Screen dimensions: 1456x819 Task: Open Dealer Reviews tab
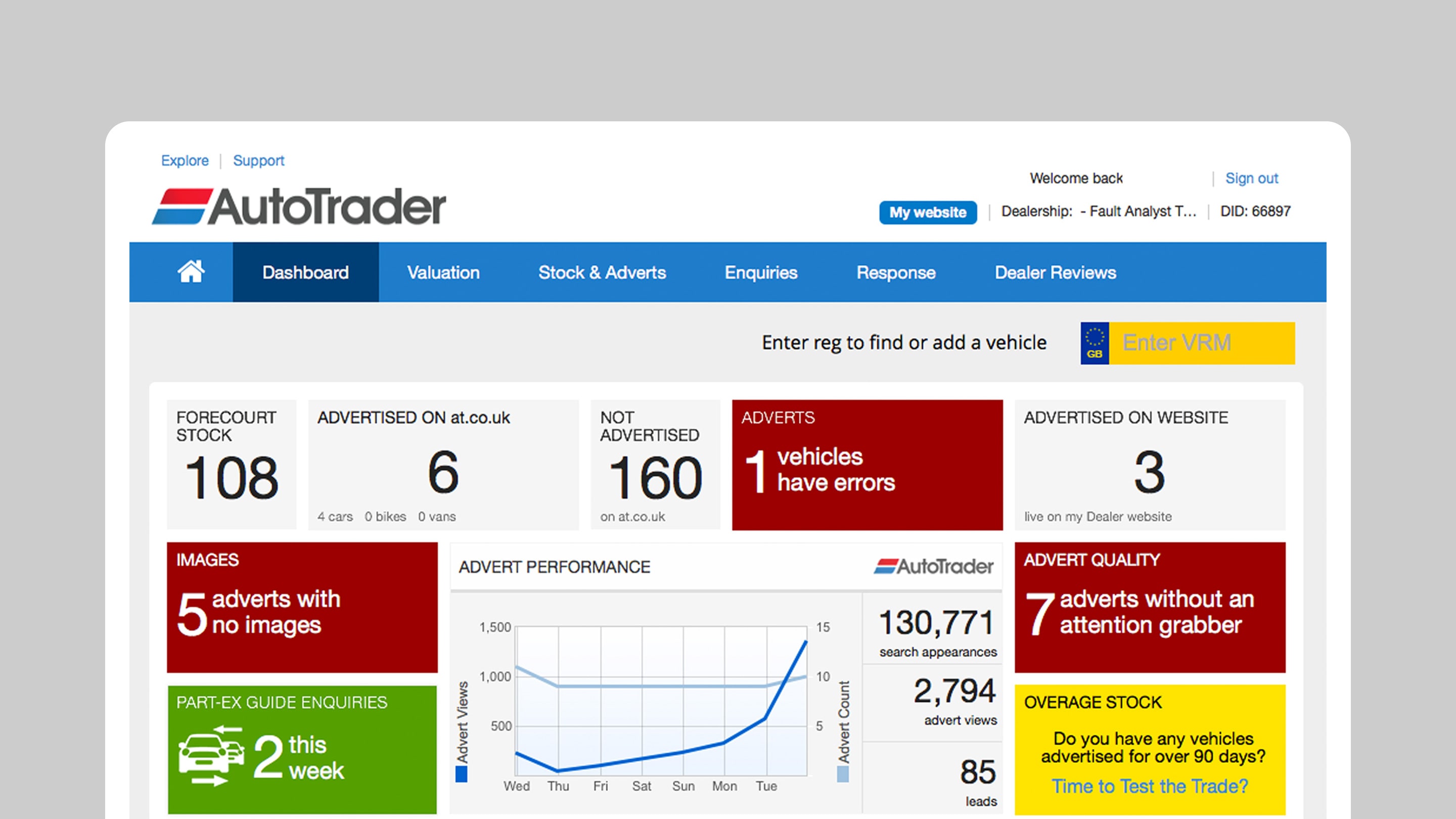coord(1055,272)
